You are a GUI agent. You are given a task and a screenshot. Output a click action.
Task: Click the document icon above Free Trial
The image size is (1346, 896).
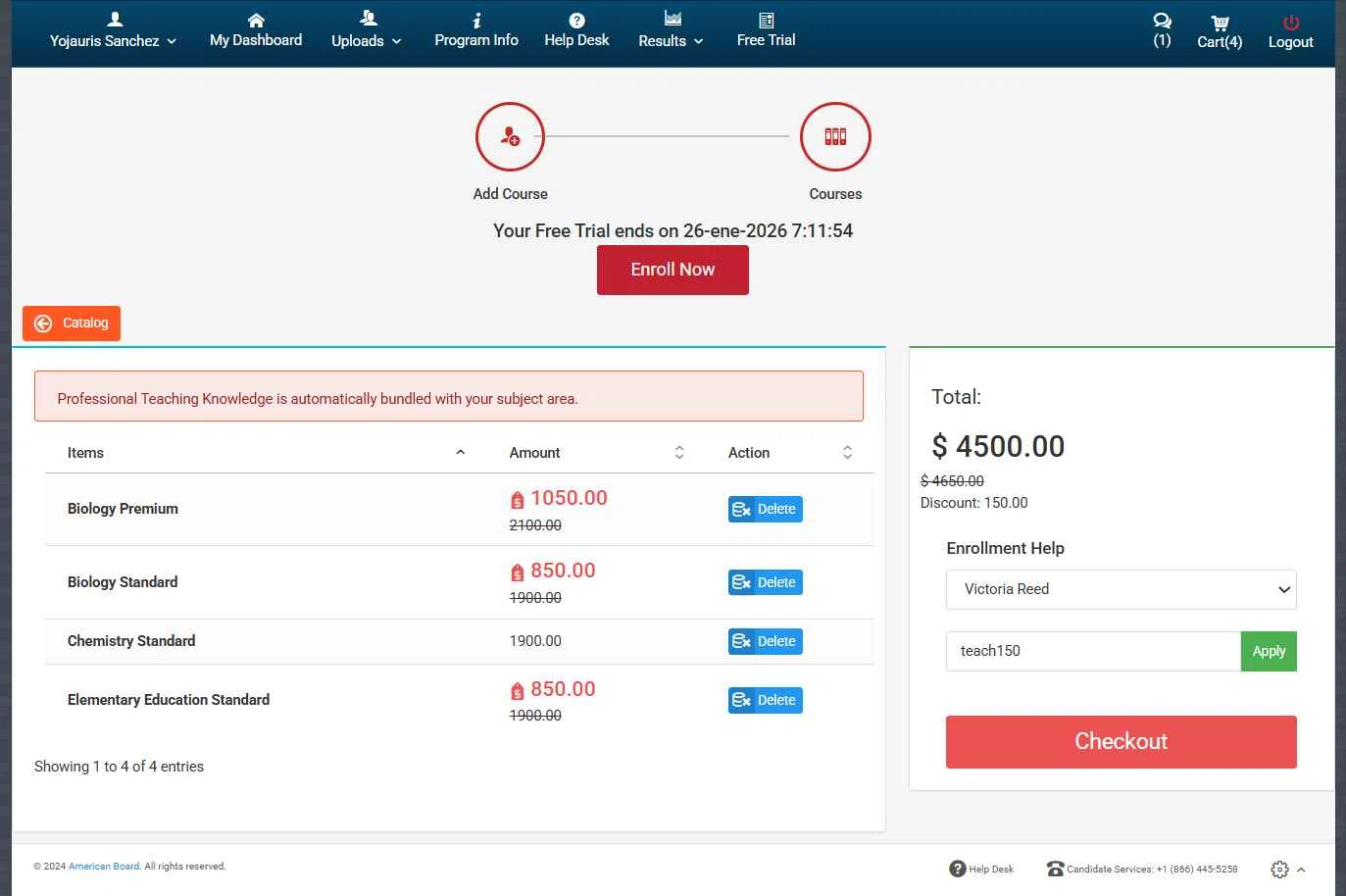pos(767,20)
